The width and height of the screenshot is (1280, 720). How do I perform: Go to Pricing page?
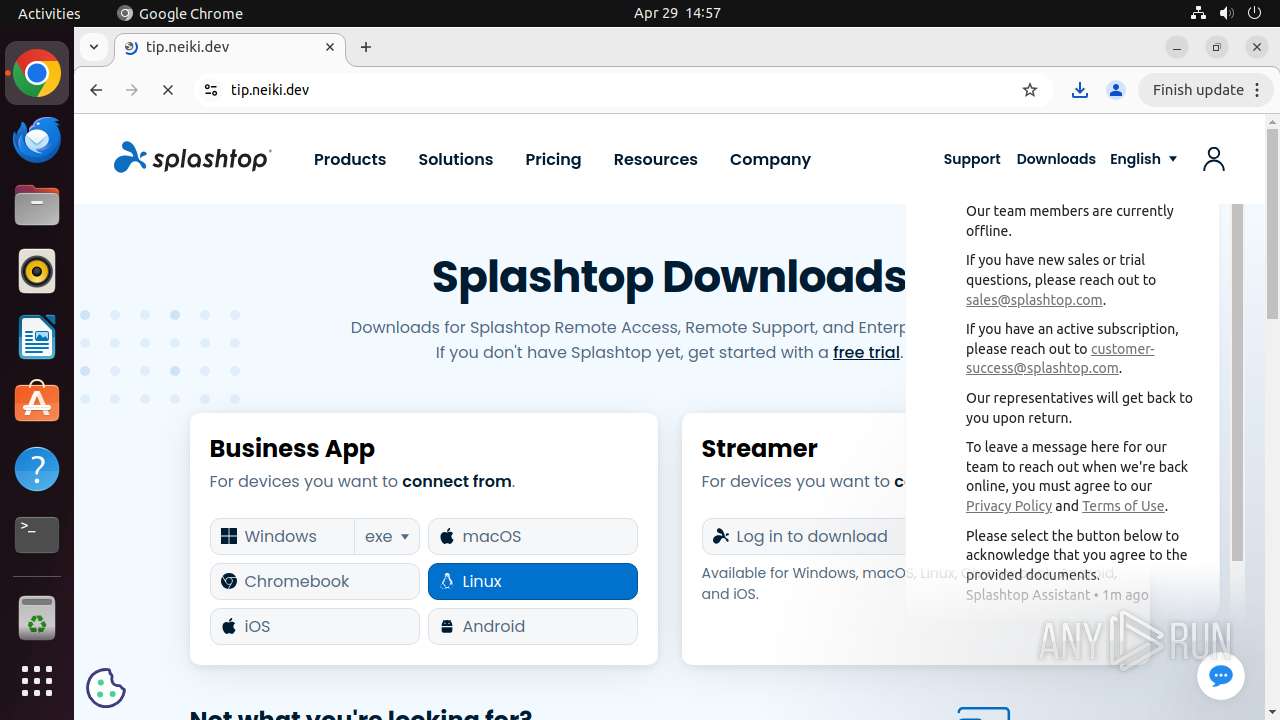553,159
